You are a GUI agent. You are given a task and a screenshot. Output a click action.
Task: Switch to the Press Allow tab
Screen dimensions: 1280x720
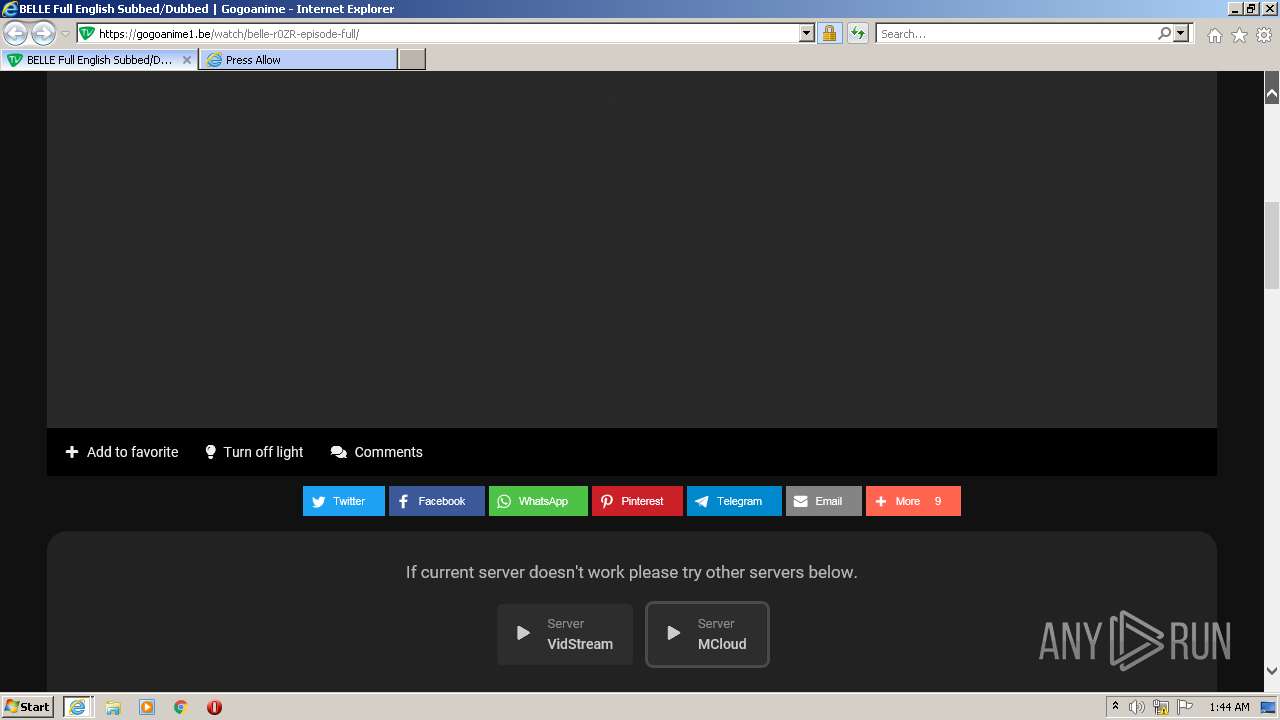[x=297, y=60]
